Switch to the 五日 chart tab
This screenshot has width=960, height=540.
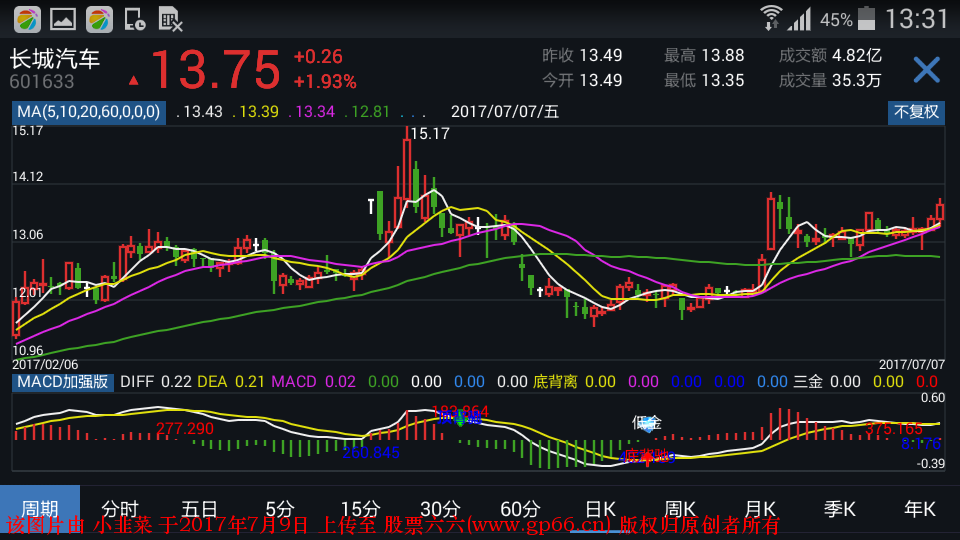200,509
